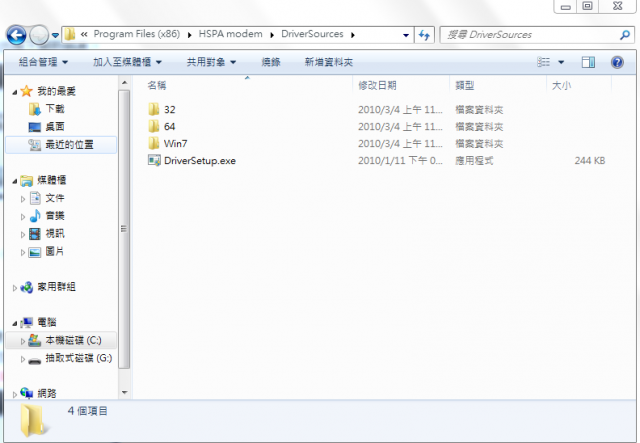640x443 pixels.
Task: Click 新增資料夾 to create a folder
Action: pyautogui.click(x=329, y=62)
